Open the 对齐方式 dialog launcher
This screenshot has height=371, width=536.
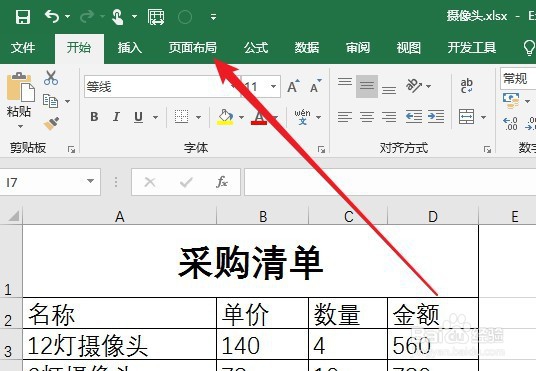coord(487,149)
